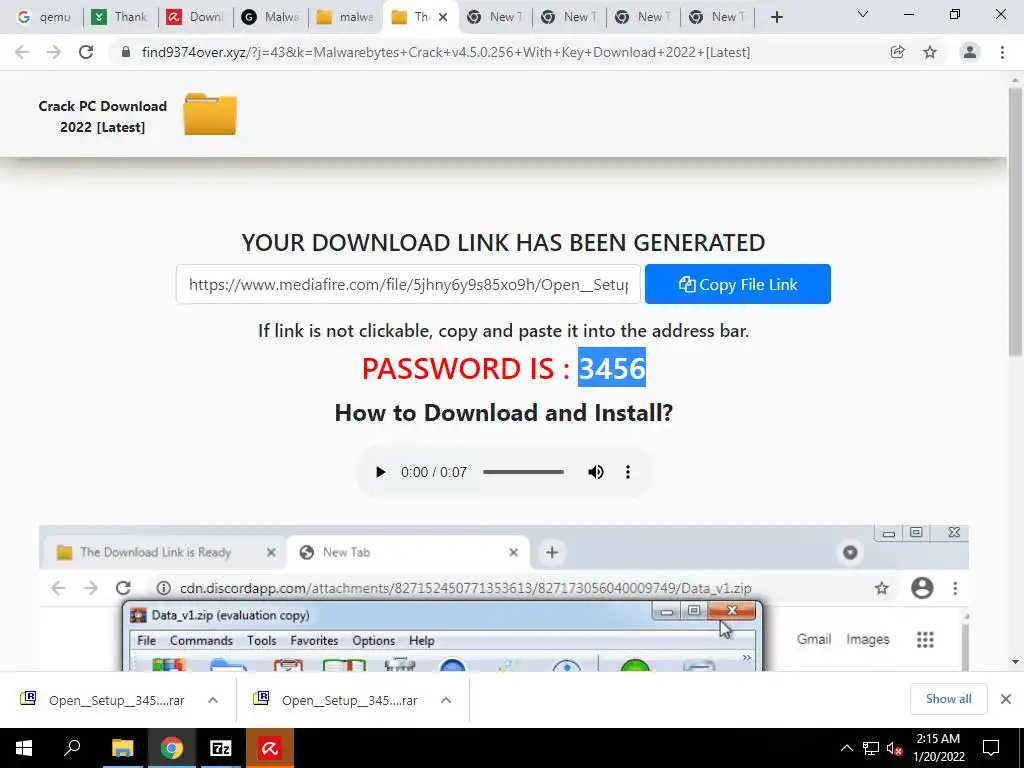The width and height of the screenshot is (1024, 768).
Task: Click the Copy File Link button
Action: click(x=737, y=284)
